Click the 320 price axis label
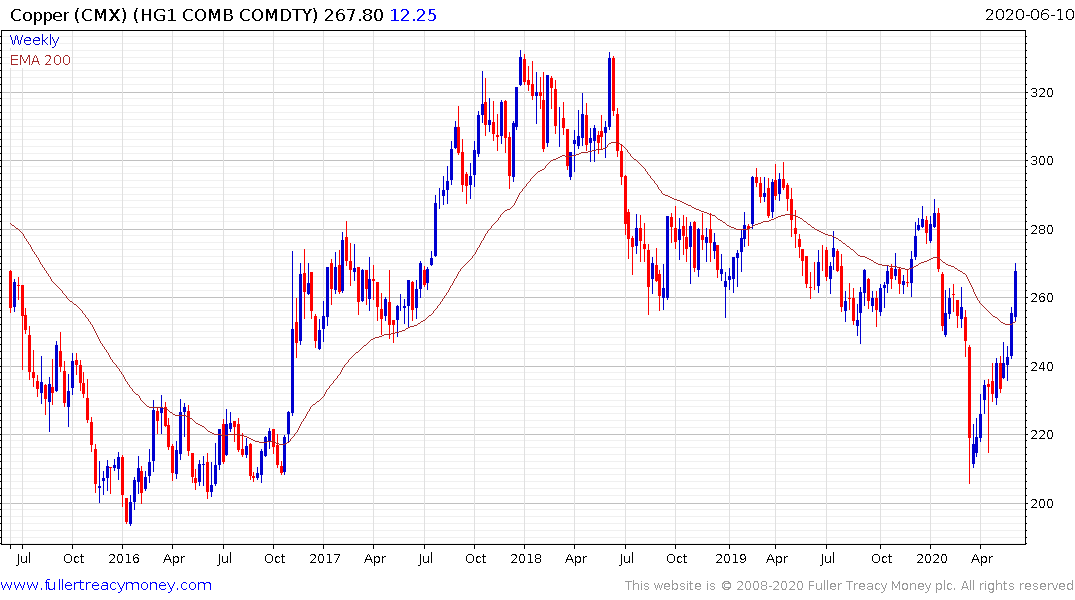The image size is (1075, 600). [x=1042, y=93]
